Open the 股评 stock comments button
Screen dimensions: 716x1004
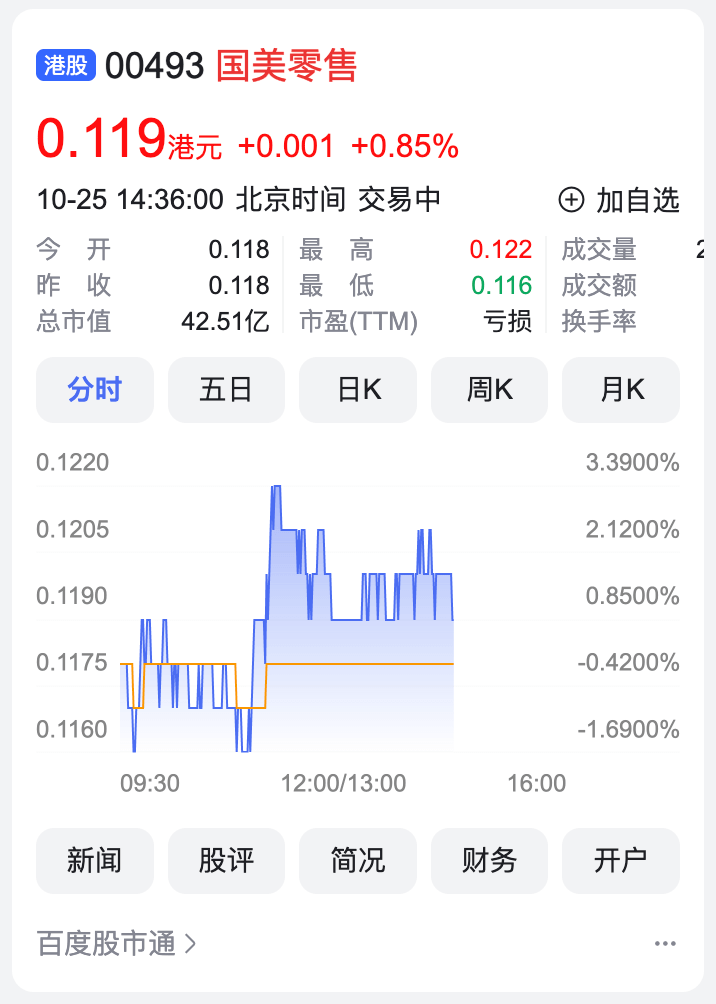[x=226, y=861]
